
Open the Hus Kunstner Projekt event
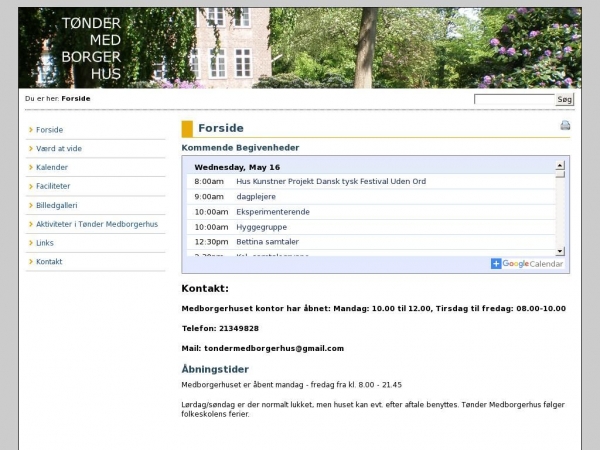point(331,181)
